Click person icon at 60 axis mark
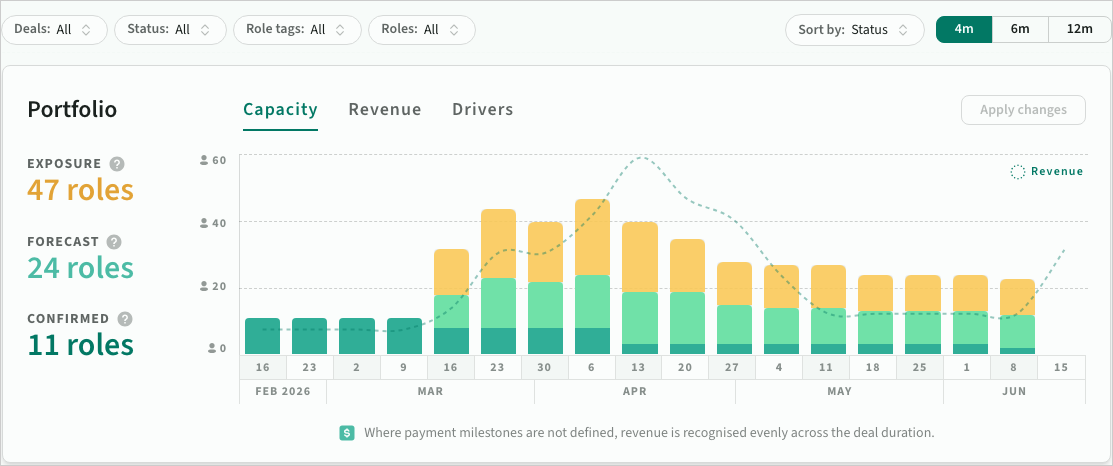1113x466 pixels. [x=204, y=160]
